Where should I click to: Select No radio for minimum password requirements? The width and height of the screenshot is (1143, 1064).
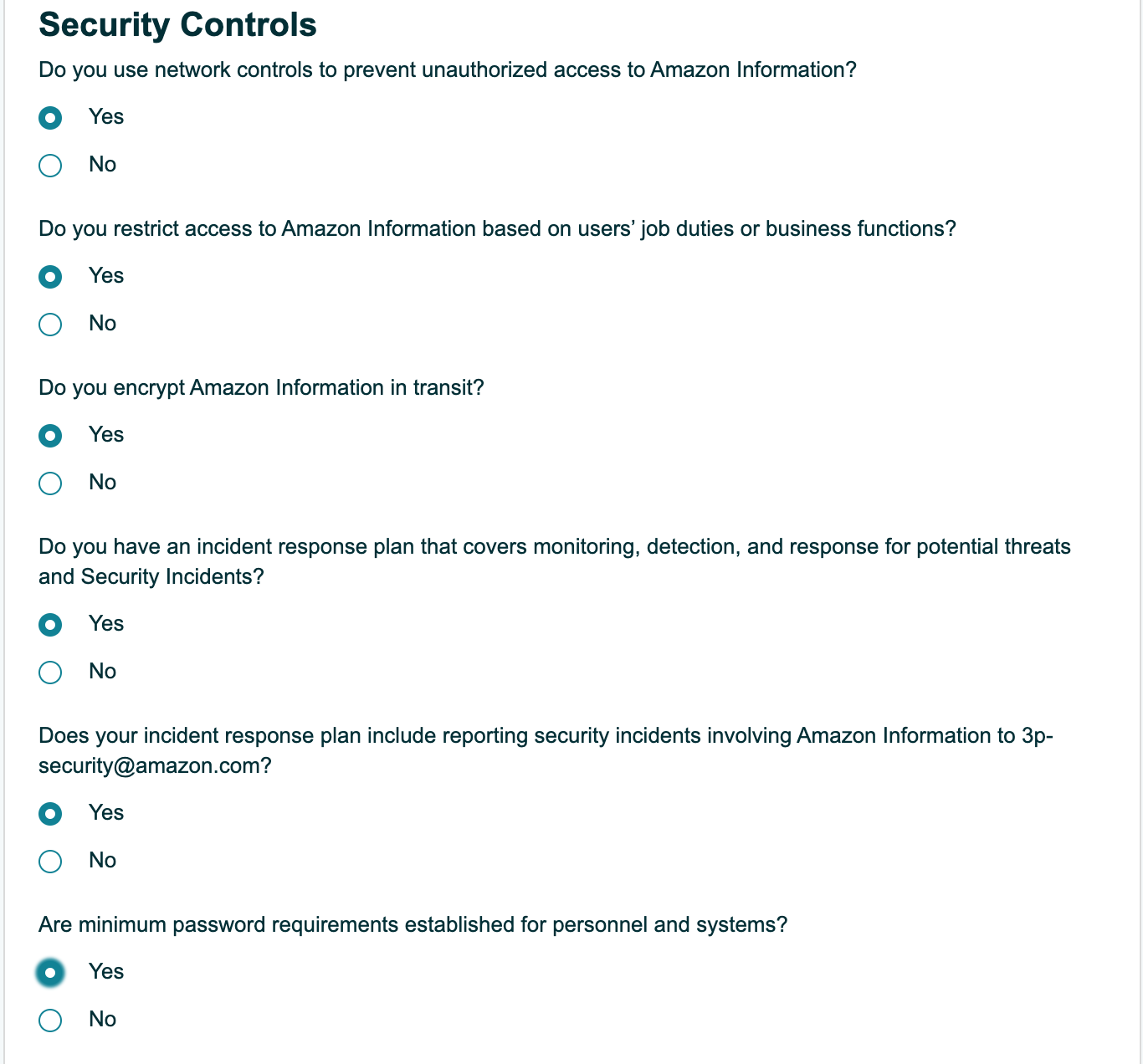[x=50, y=1021]
